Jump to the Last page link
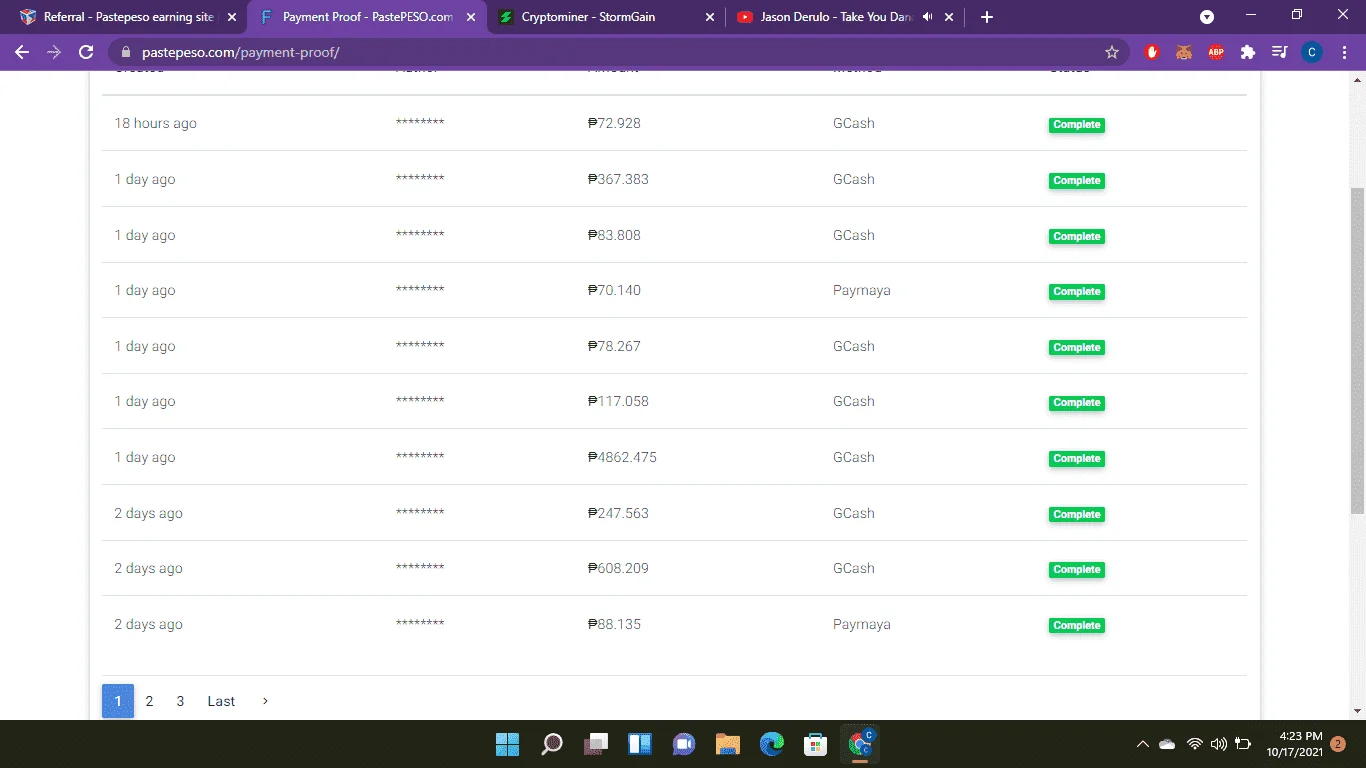This screenshot has height=768, width=1366. pyautogui.click(x=221, y=701)
